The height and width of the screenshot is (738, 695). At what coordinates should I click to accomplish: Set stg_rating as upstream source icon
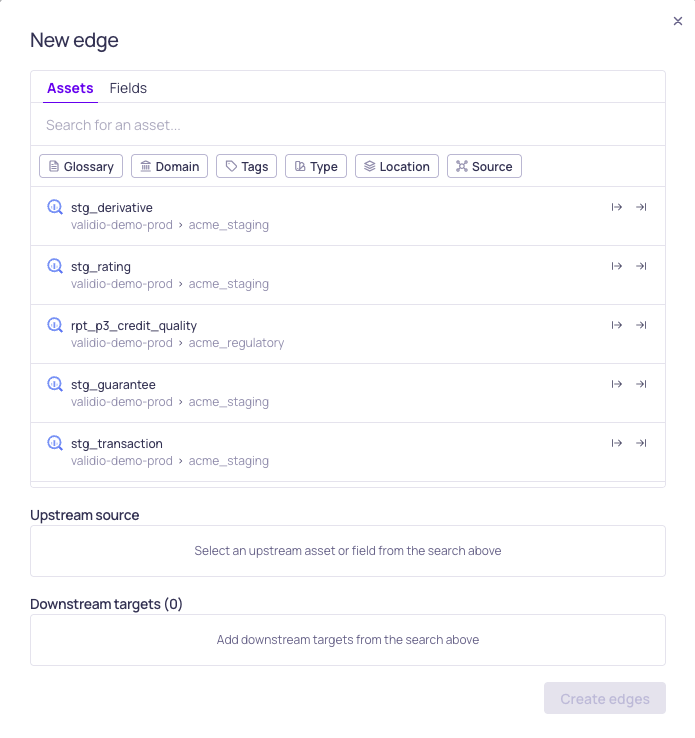pos(616,266)
